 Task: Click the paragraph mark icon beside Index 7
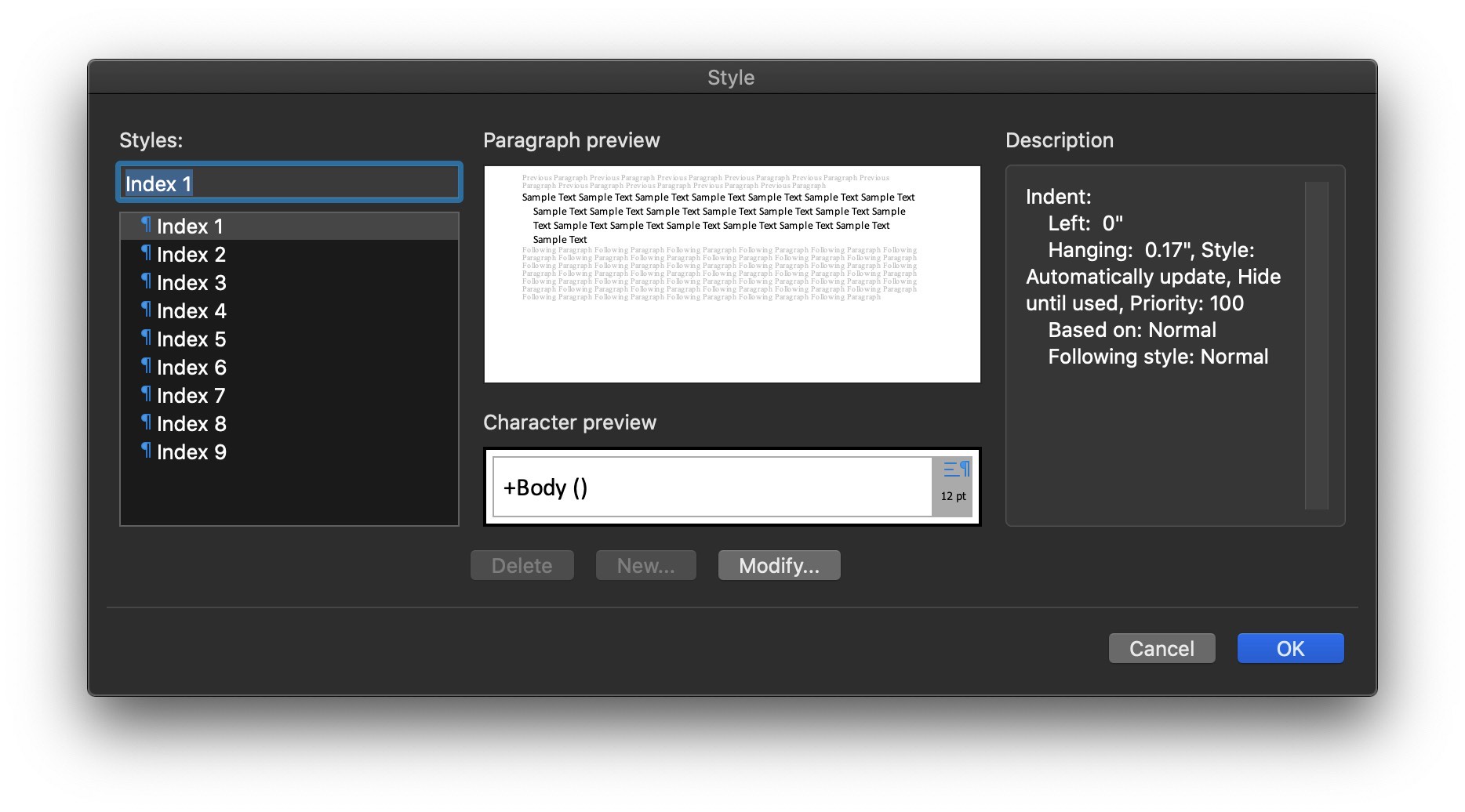146,395
